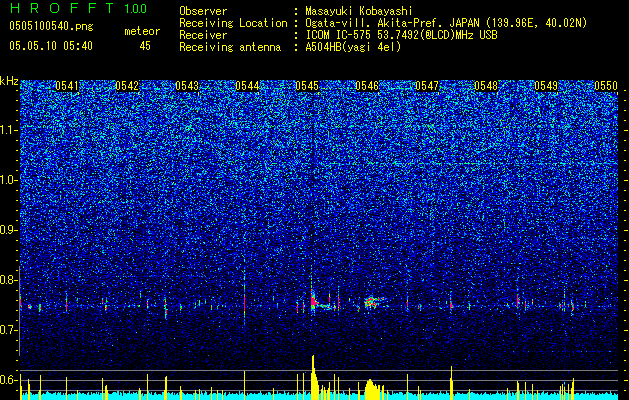Click the 0545 time marker

pyautogui.click(x=307, y=86)
